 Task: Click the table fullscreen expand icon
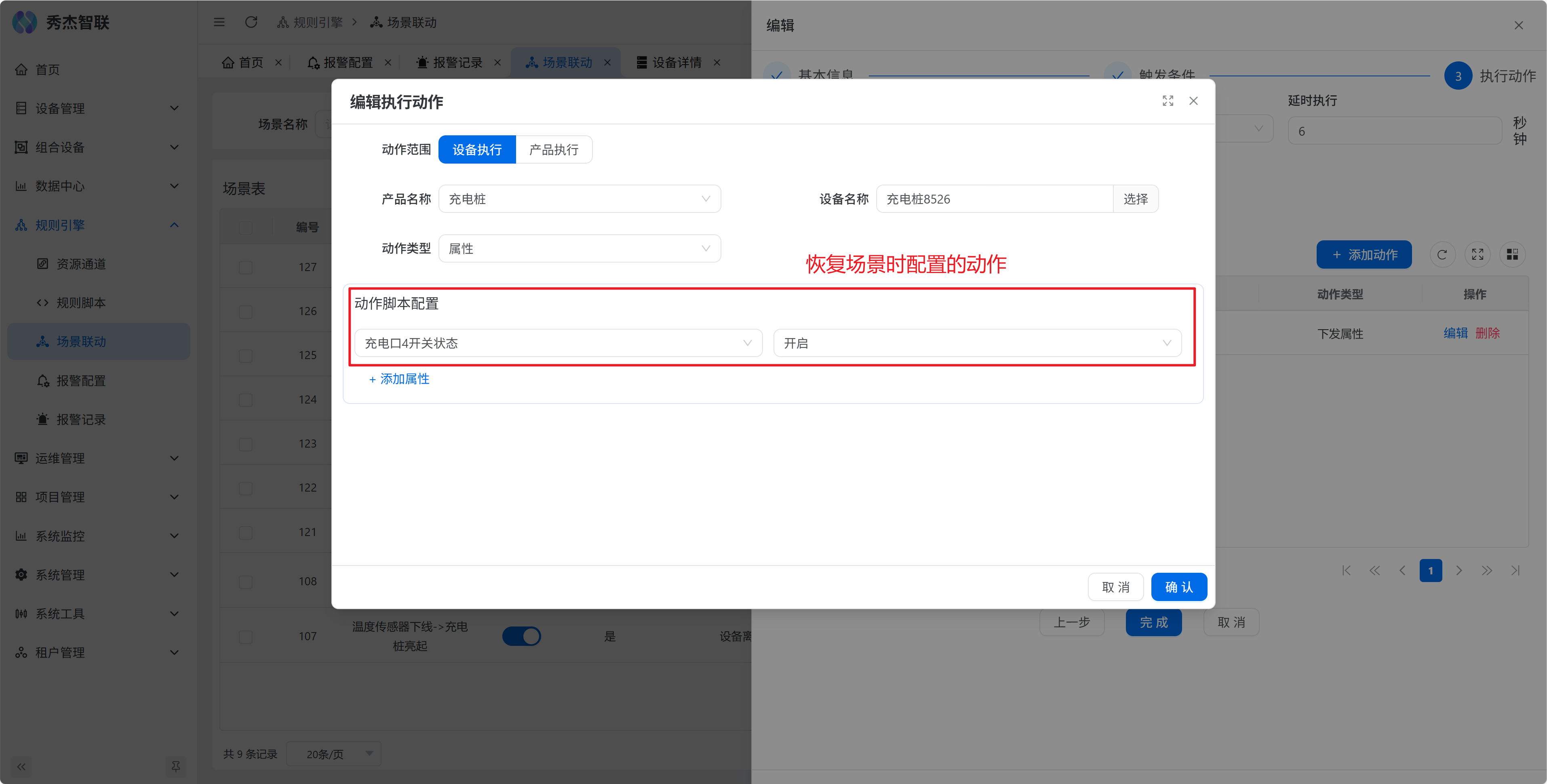(x=1477, y=254)
